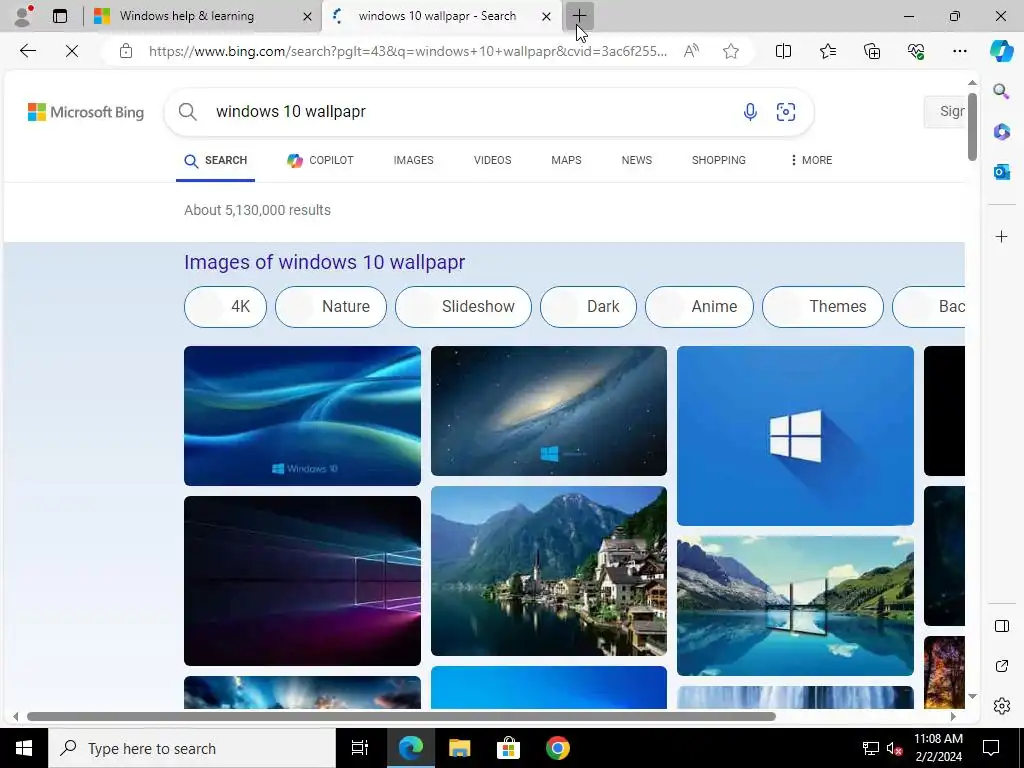
Task: Select the SEARCH results tab
Action: (216, 161)
